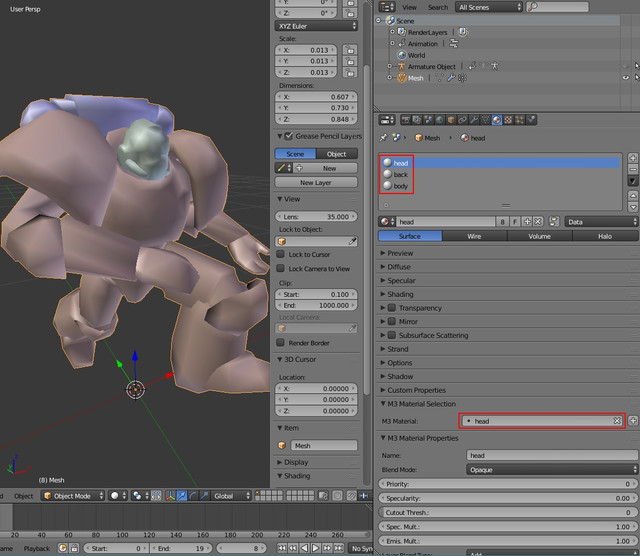Expand Armature Object in outliner

pyautogui.click(x=389, y=66)
